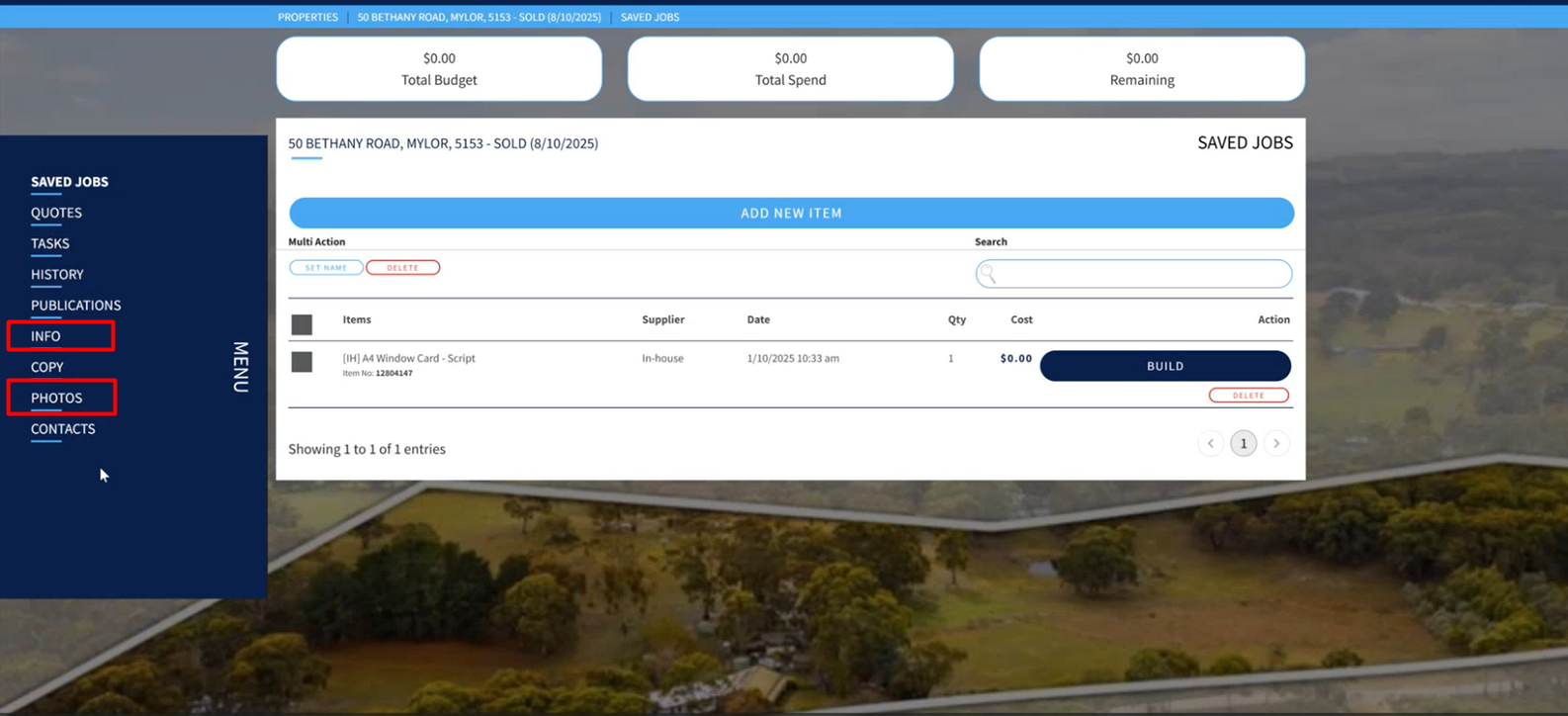Select page 1 in pagination
This screenshot has height=716, width=1568.
pos(1244,443)
